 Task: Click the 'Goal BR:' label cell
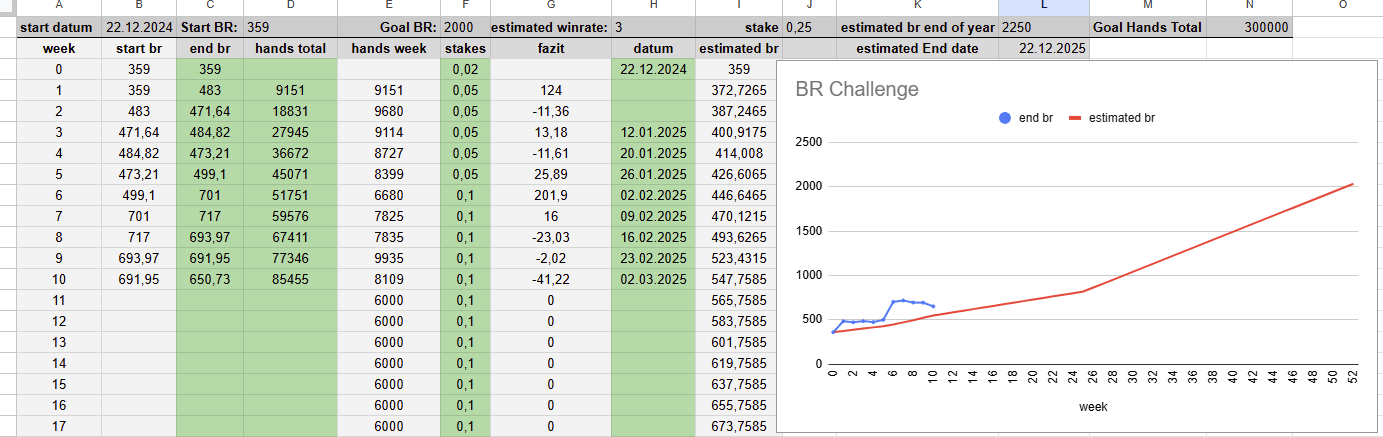click(389, 27)
